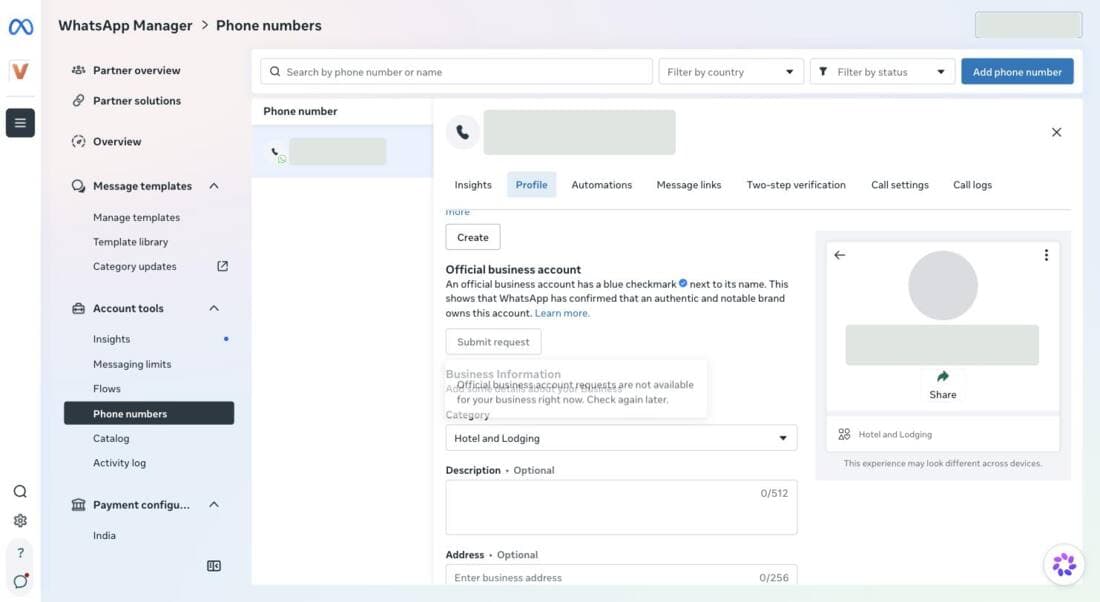Open Insights under Account tools
The height and width of the screenshot is (602, 1100).
112,339
